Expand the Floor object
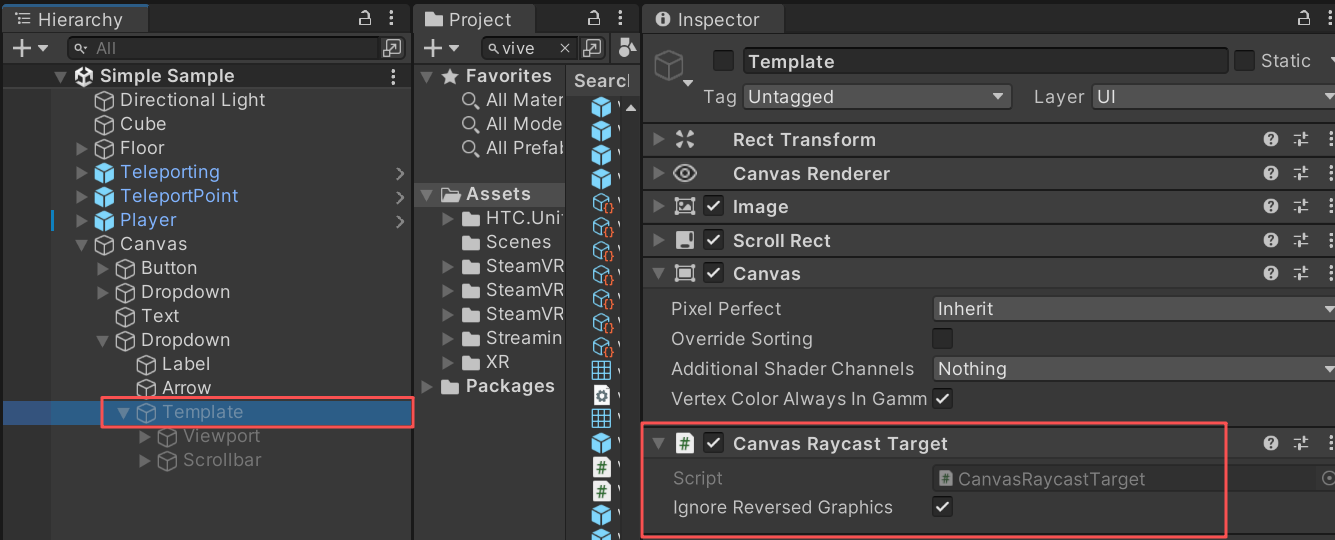Image resolution: width=1335 pixels, height=540 pixels. click(82, 148)
